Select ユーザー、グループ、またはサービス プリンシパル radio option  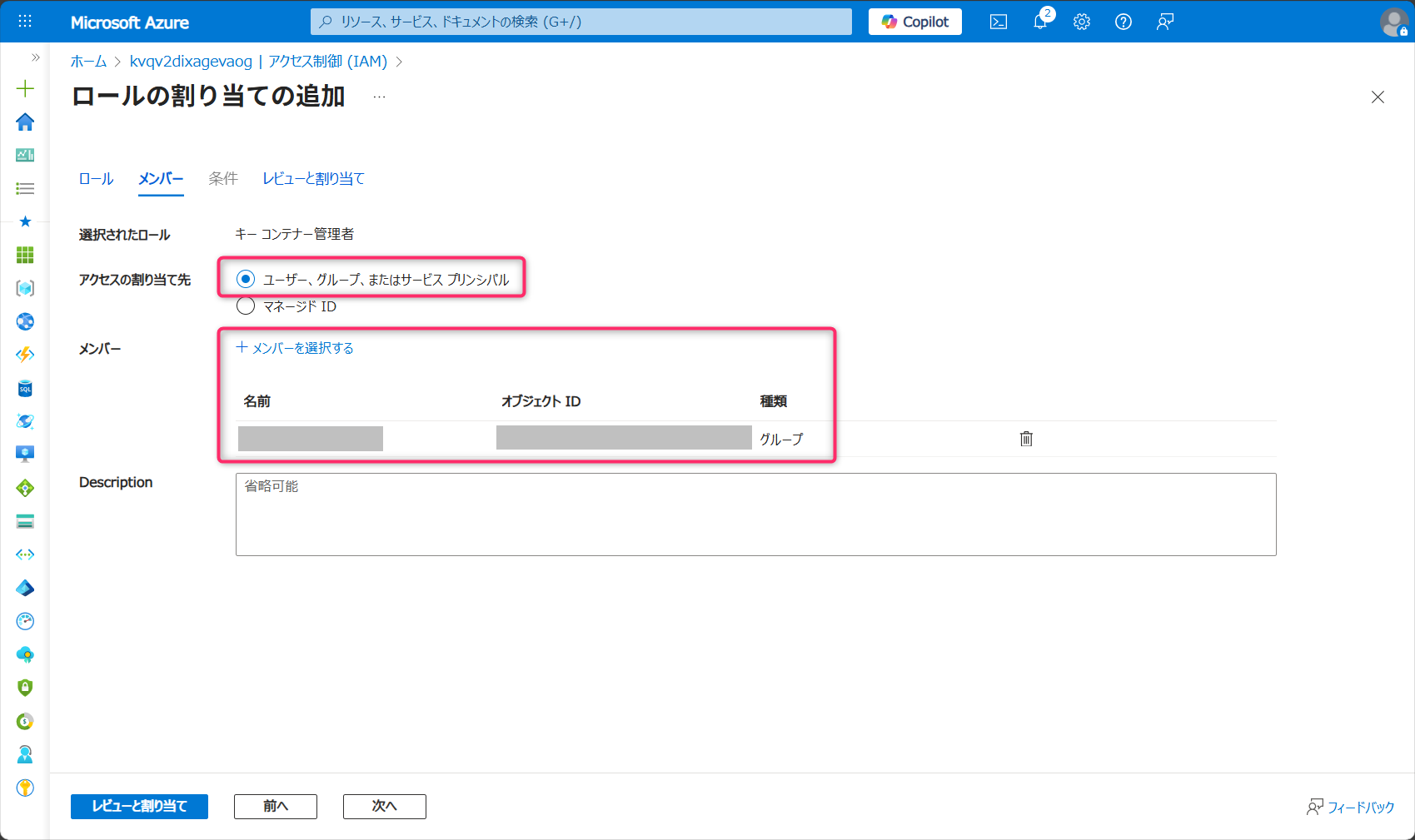click(x=246, y=279)
